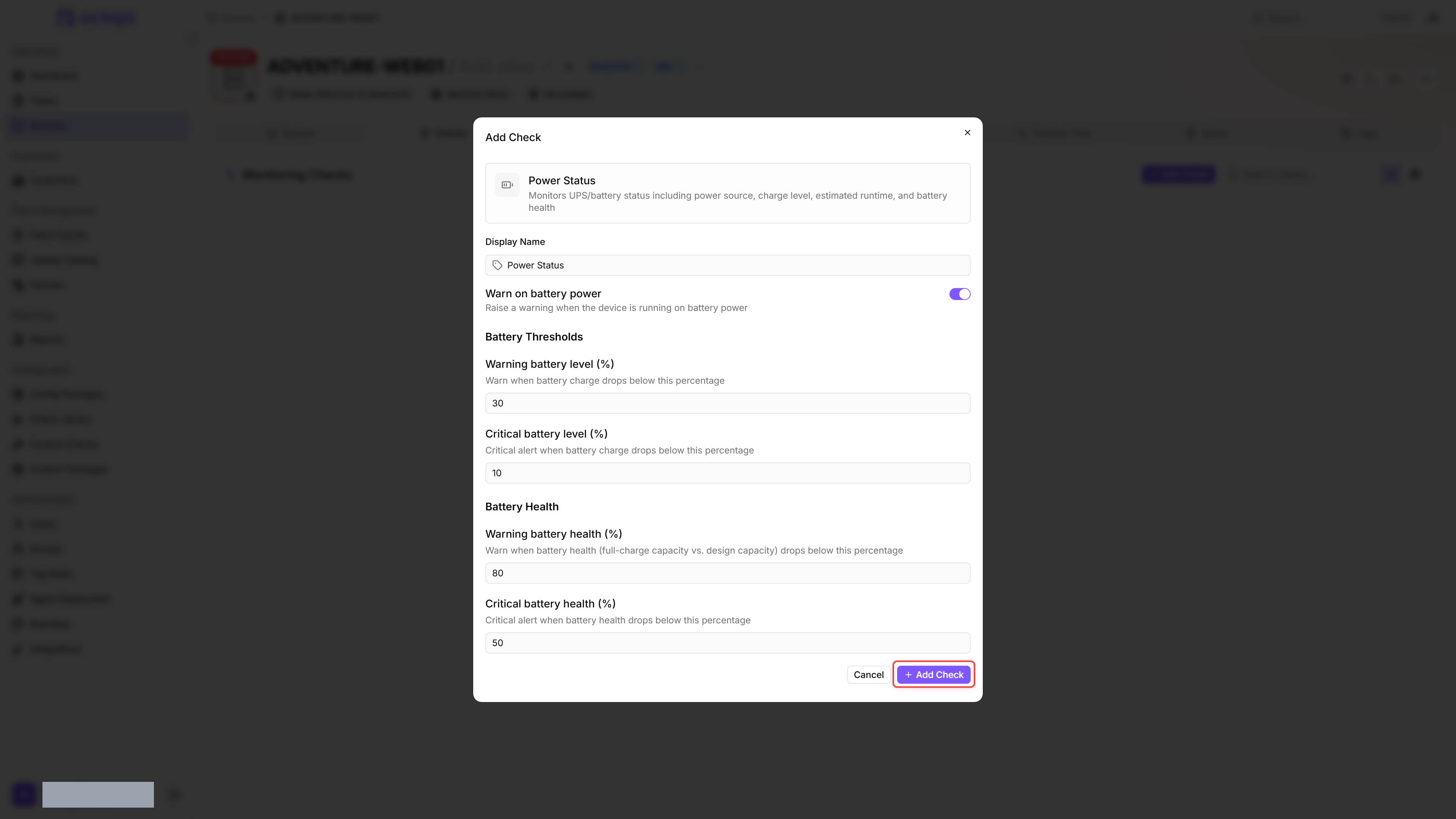1456x819 pixels.
Task: Click the Power Status battery icon
Action: click(x=507, y=185)
